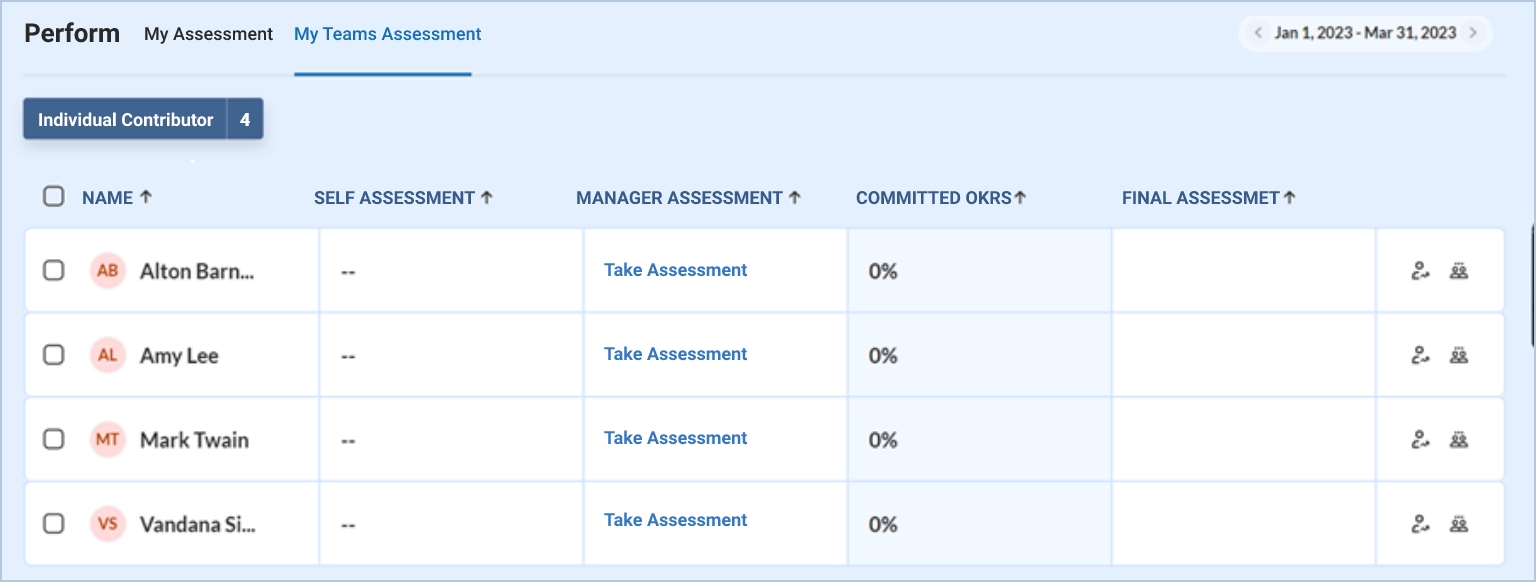
Task: Click the two-people group icon for Amy Lee
Action: point(1459,355)
